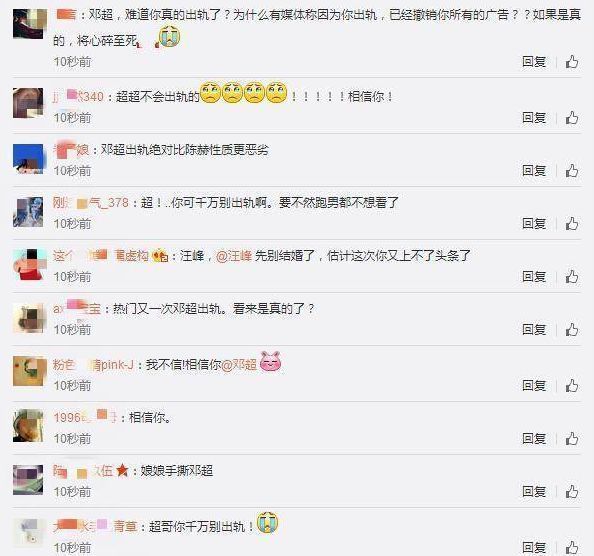Like the 我不信!相信你 comment

[x=572, y=386]
